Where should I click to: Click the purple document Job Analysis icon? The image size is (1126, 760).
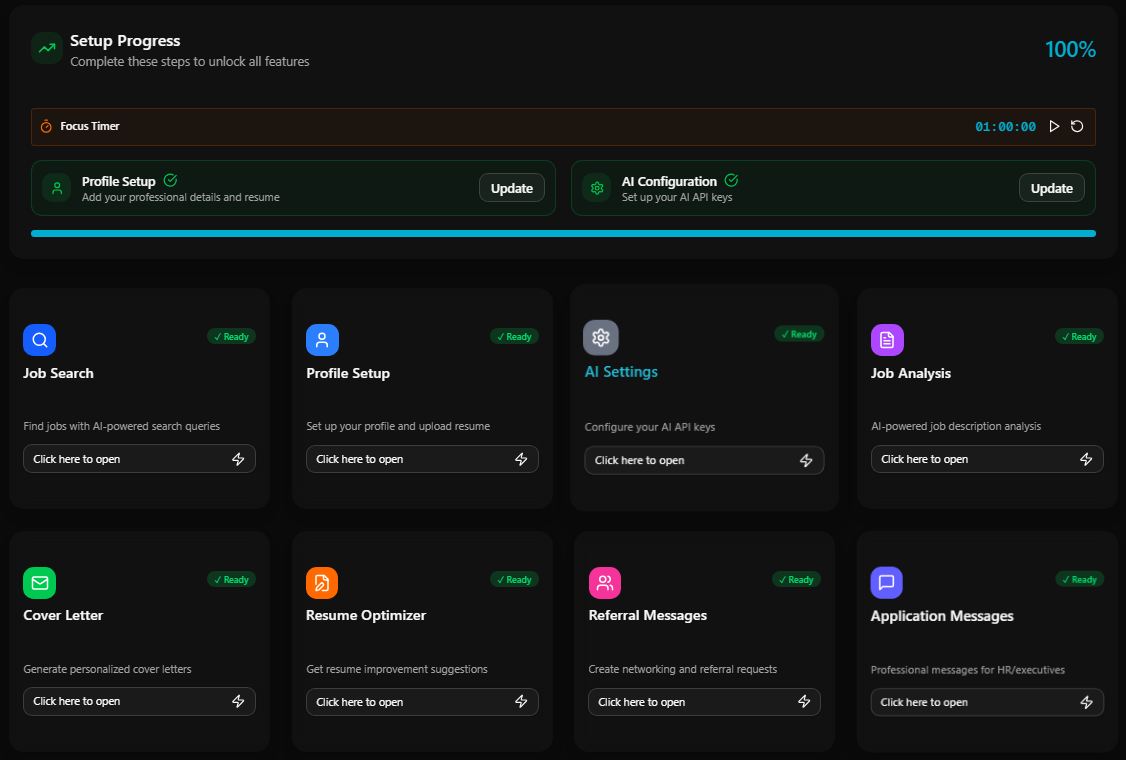888,340
